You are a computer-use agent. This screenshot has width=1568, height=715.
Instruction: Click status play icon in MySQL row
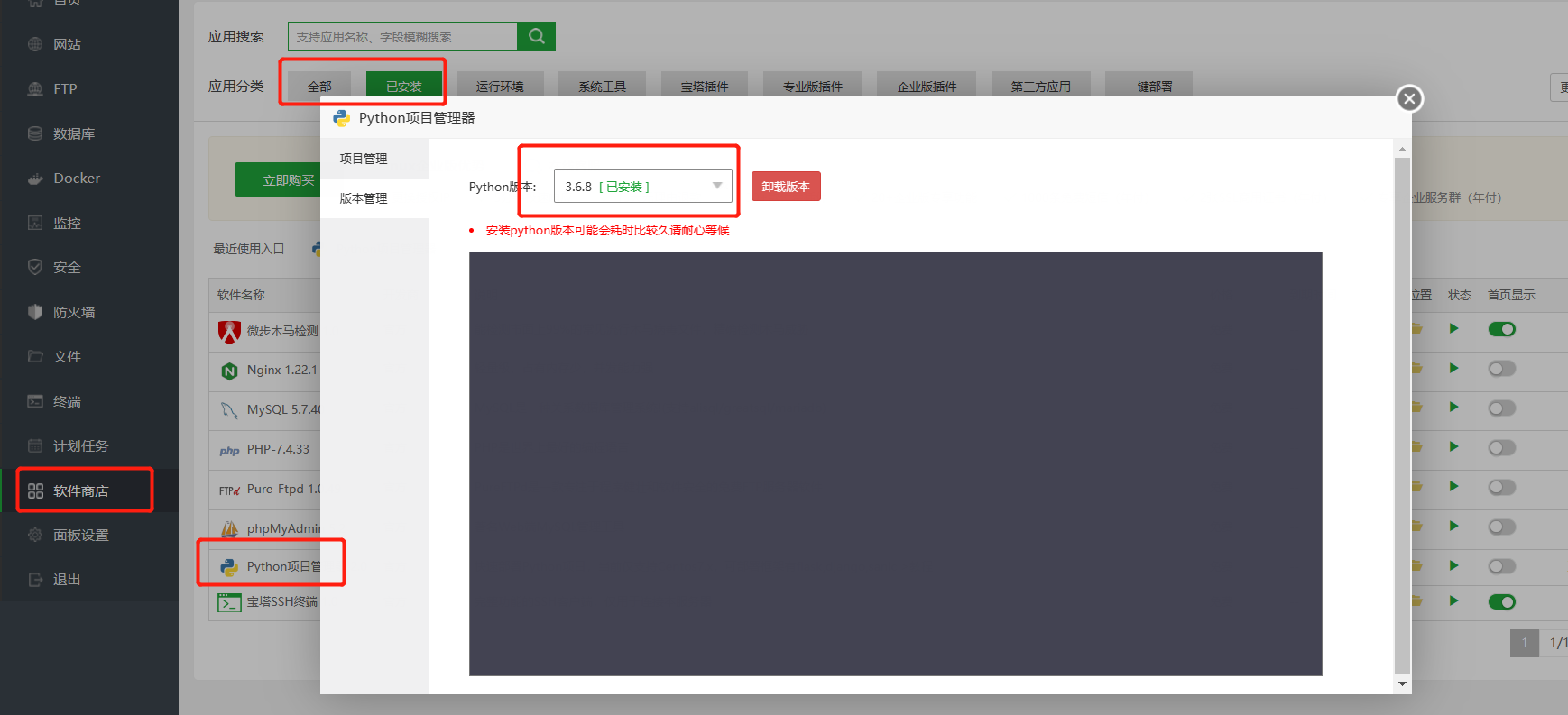(1453, 408)
